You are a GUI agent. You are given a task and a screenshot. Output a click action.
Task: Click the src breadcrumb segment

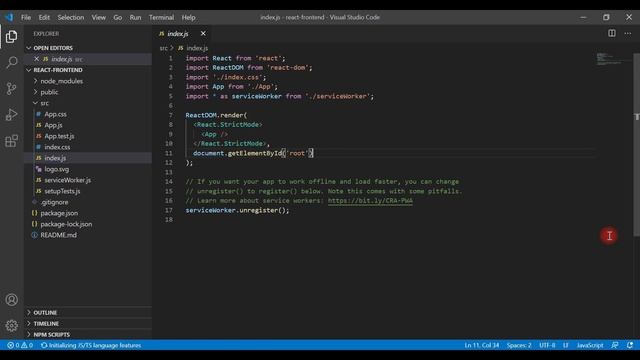(x=163, y=48)
